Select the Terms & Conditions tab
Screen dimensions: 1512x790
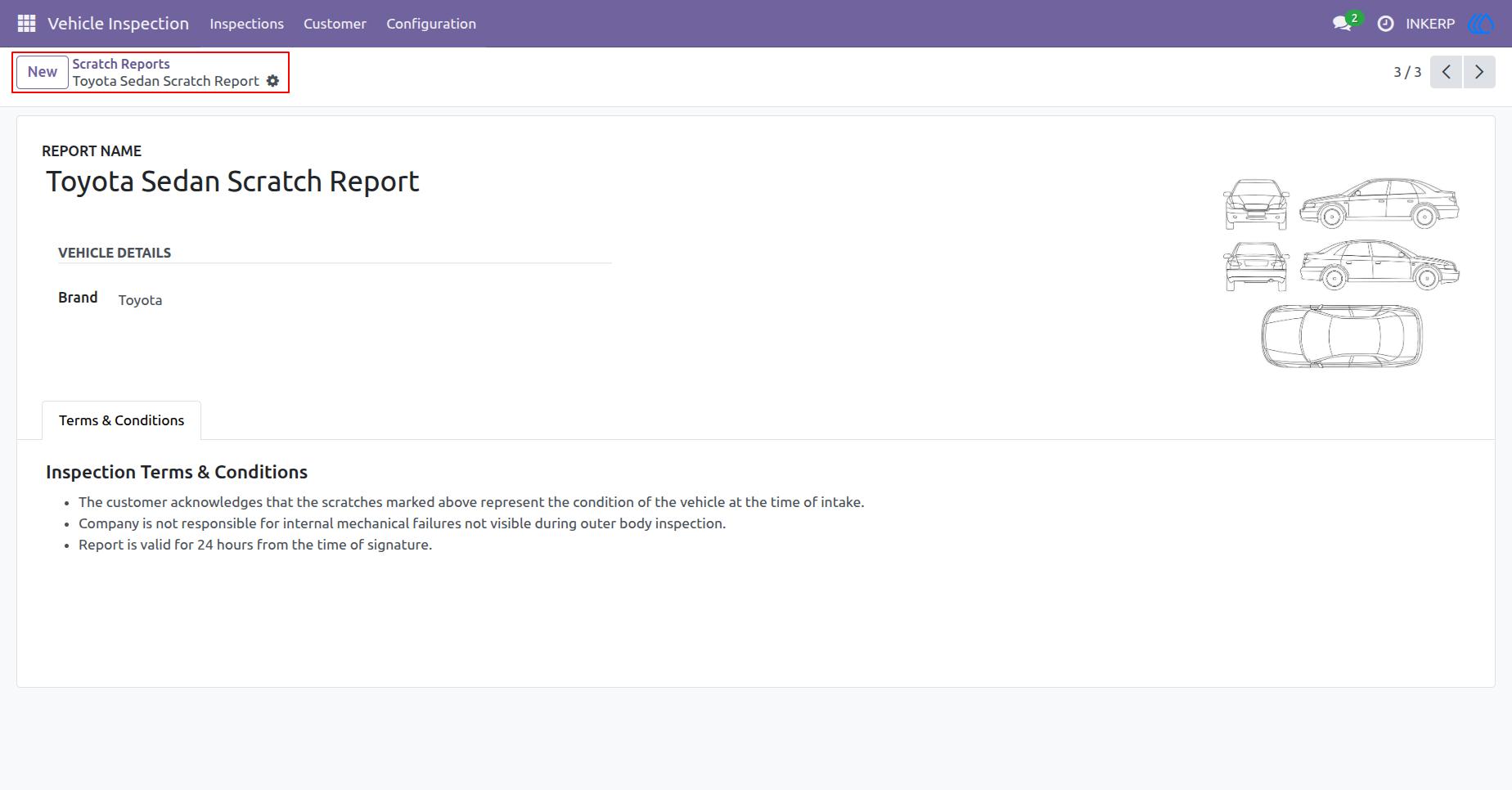click(121, 420)
